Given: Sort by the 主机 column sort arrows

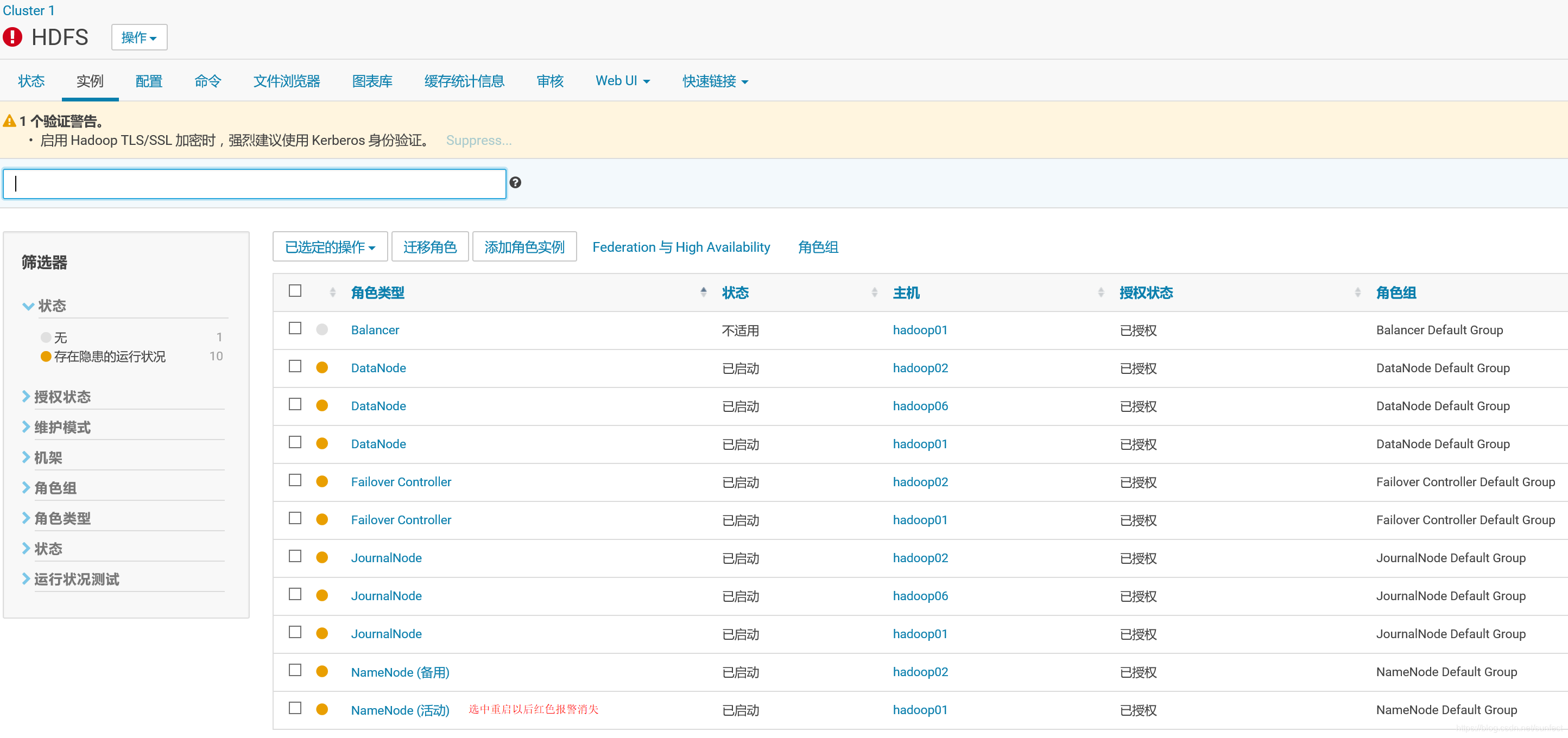Looking at the screenshot, I should click(1101, 292).
